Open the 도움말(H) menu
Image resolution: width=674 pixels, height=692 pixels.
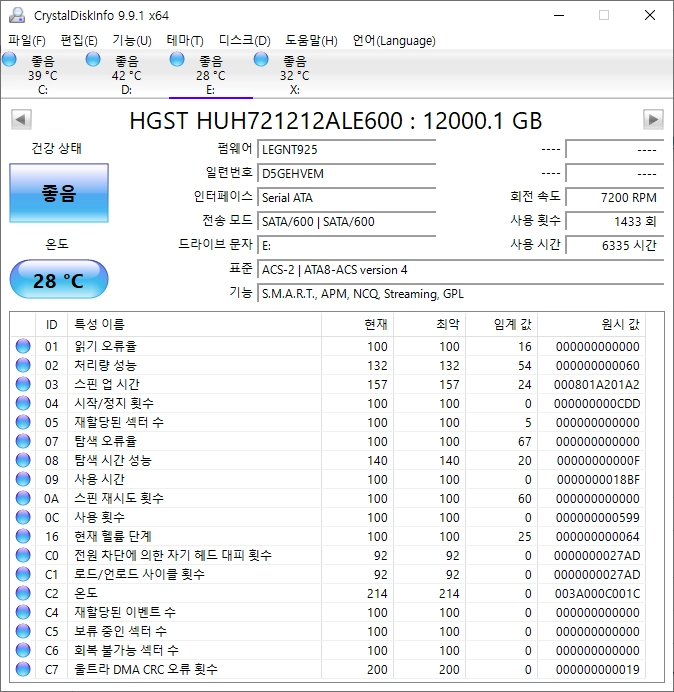point(311,41)
